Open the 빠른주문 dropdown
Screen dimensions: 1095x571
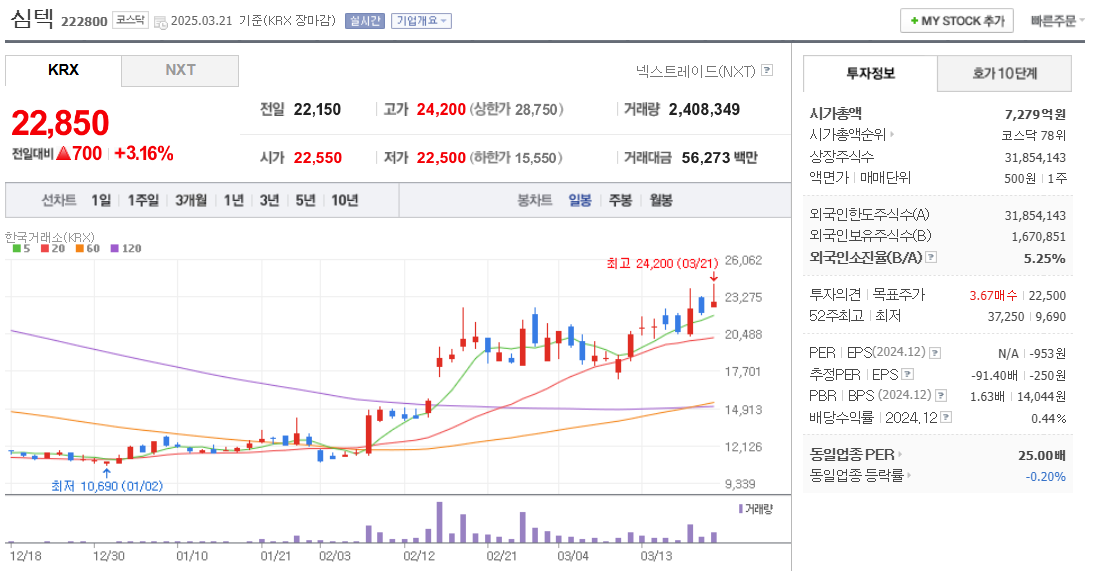pyautogui.click(x=1057, y=21)
